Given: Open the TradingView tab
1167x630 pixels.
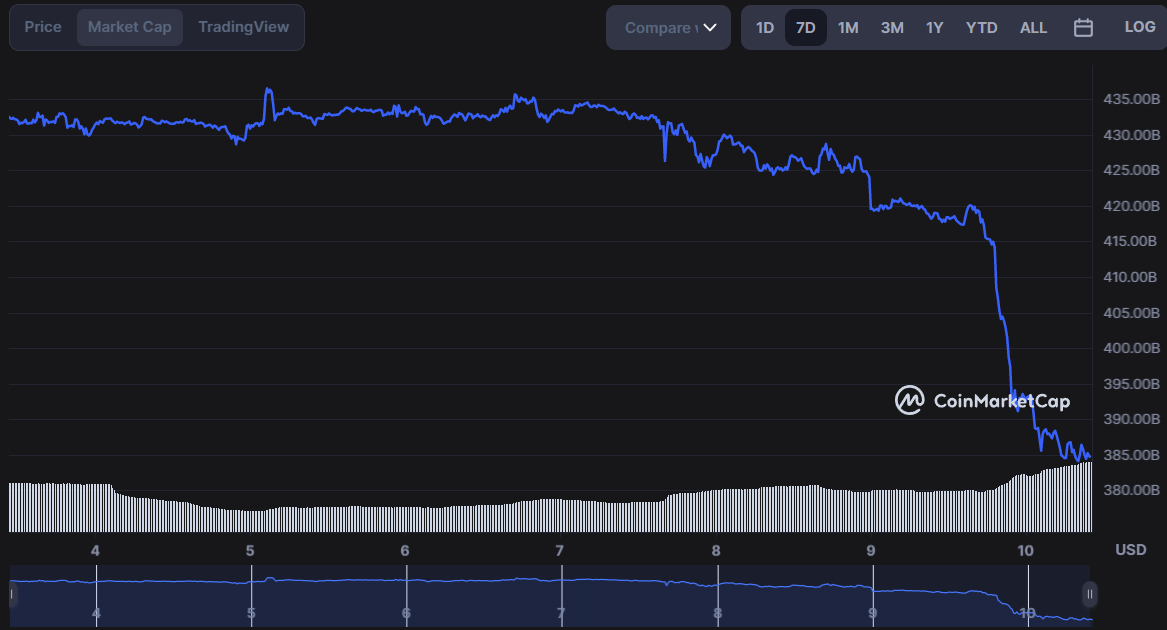Looking at the screenshot, I should [x=243, y=27].
